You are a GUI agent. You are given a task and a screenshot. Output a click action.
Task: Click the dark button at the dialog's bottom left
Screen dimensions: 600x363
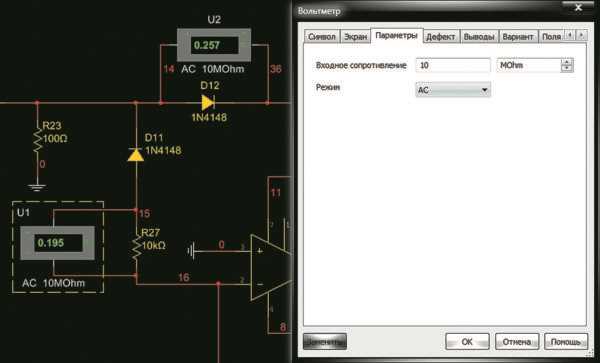(x=324, y=342)
